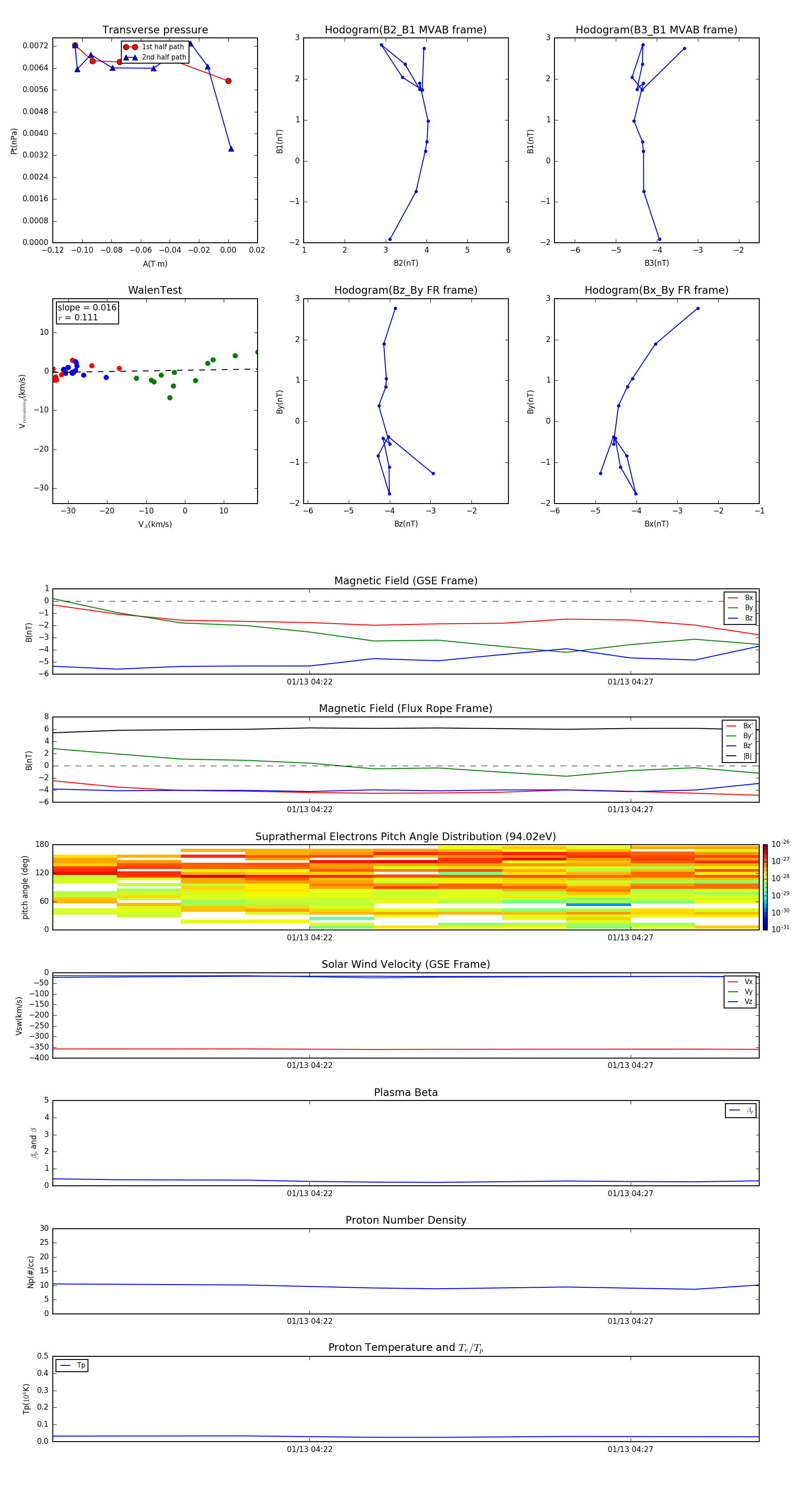Select "Bx'" in the Flux Rope legend
Viewport: 812px width, 1489px height.
pyautogui.click(x=740, y=726)
